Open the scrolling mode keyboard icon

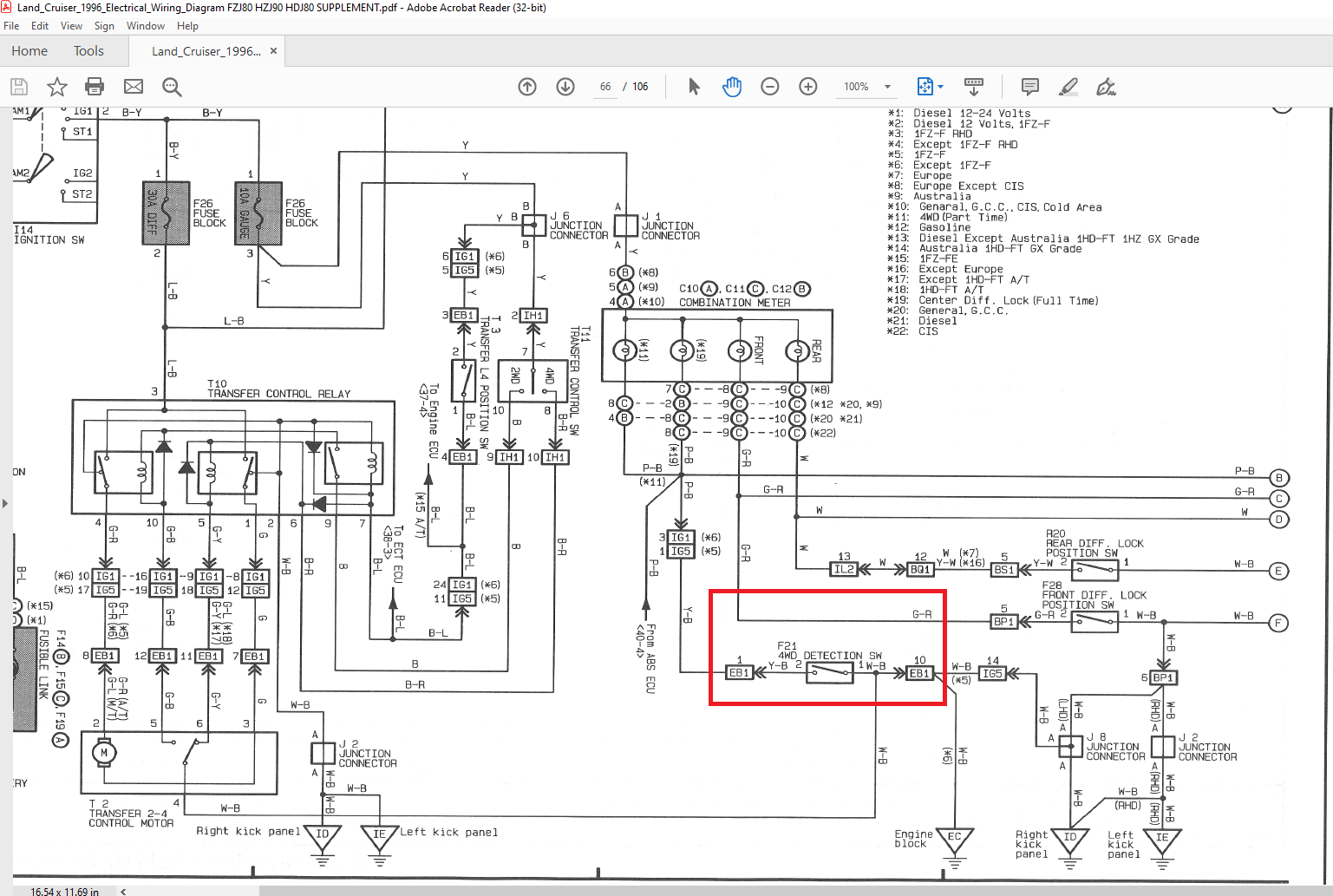point(974,87)
